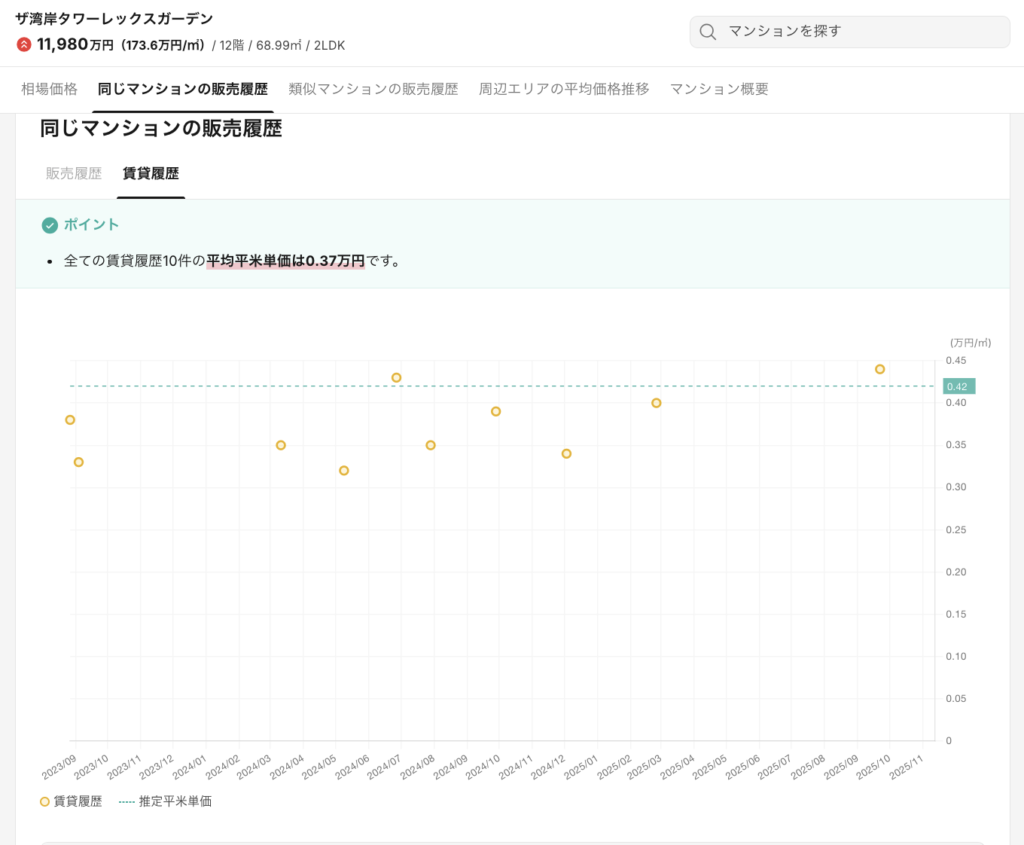Select the 賃貸履歴 sub-tab
1024x845 pixels.
[x=150, y=173]
